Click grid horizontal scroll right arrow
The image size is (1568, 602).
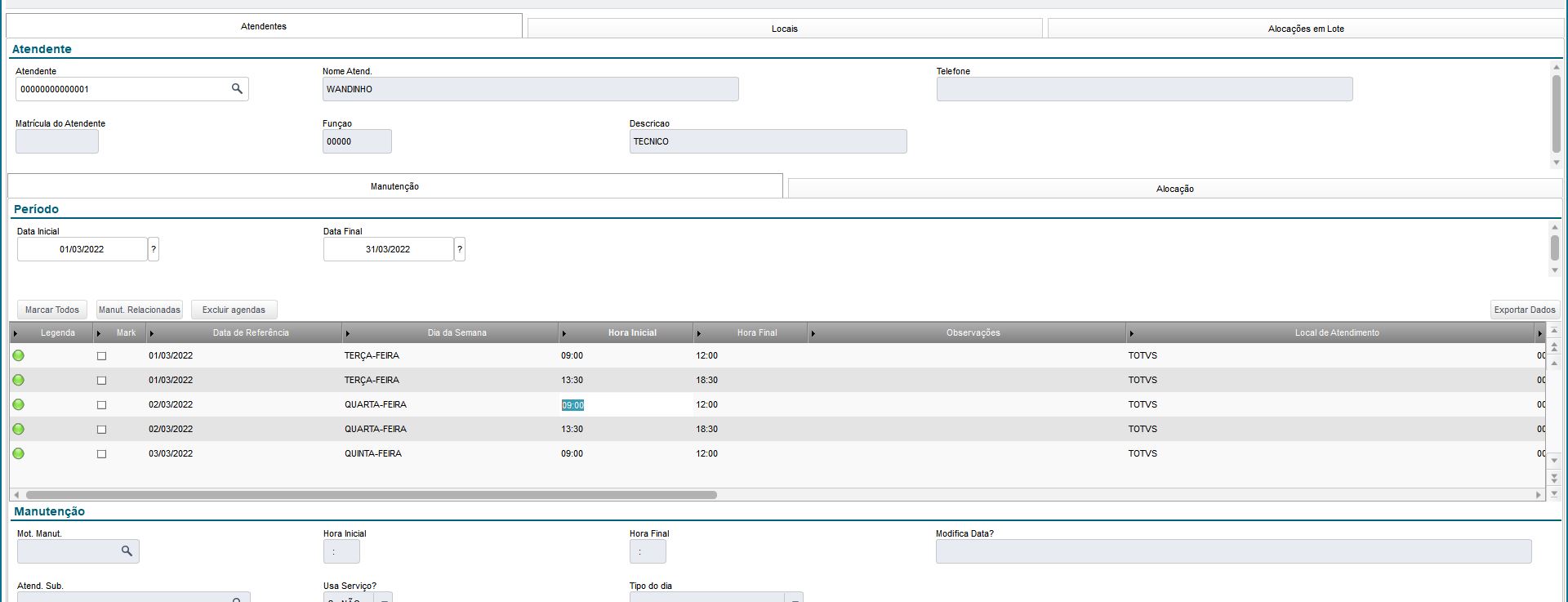click(1539, 495)
